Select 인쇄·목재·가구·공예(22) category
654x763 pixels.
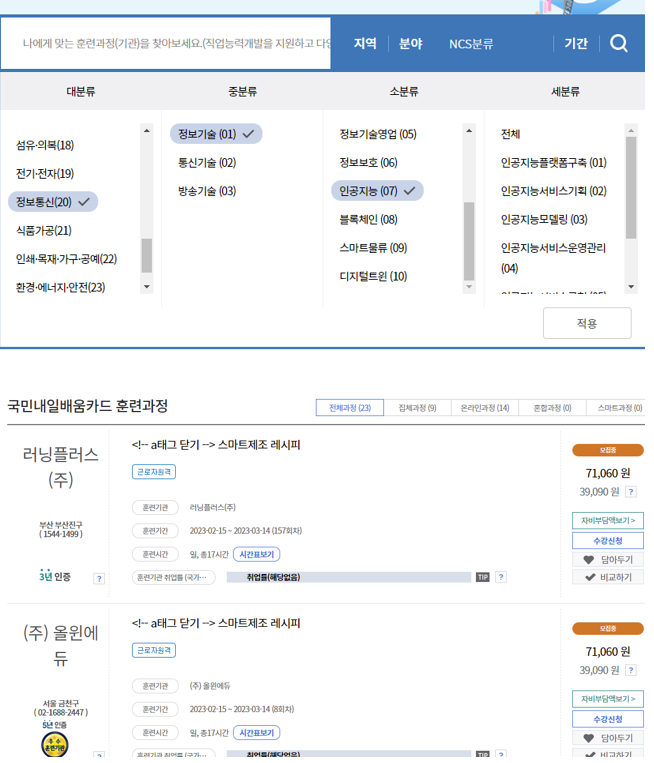tap(66, 258)
